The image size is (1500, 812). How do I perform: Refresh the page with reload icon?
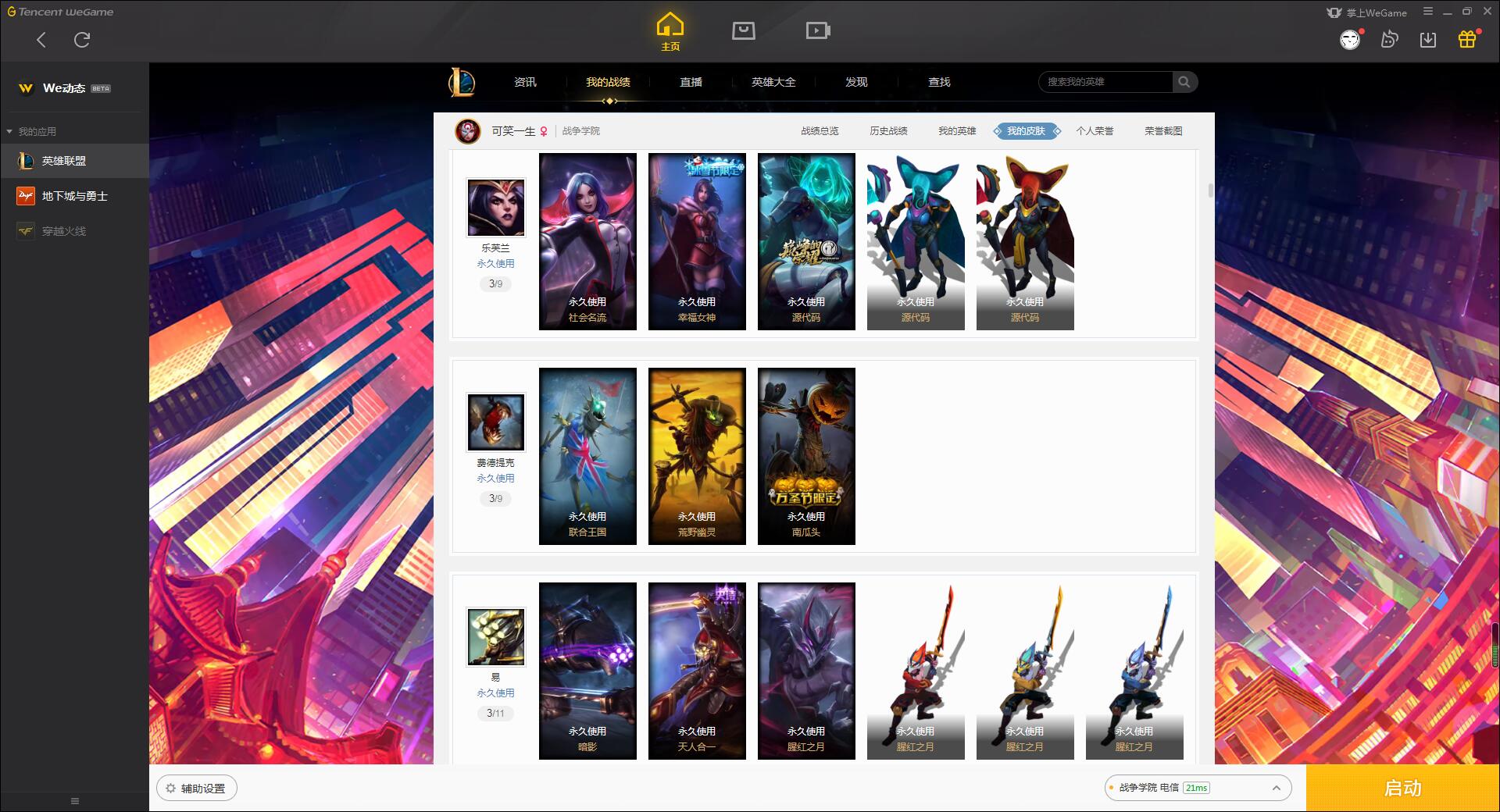pyautogui.click(x=82, y=39)
